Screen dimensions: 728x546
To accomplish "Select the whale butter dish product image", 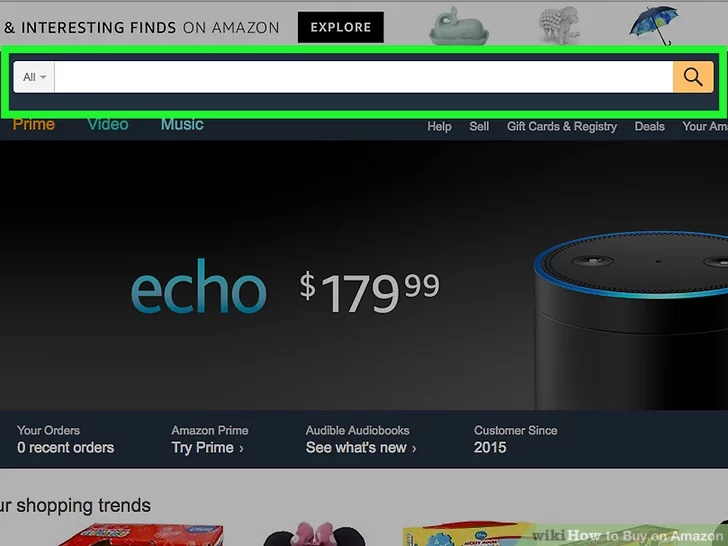I will (x=459, y=27).
